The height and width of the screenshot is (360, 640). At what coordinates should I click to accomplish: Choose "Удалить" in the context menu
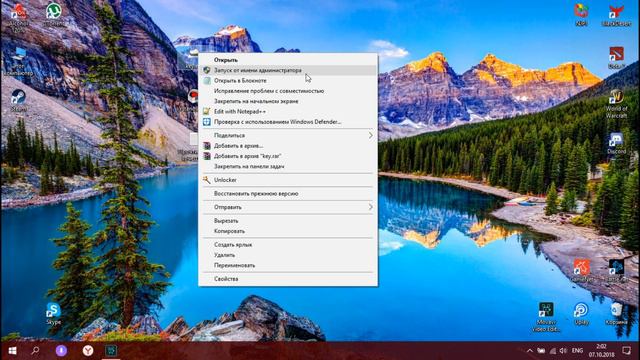point(288,255)
